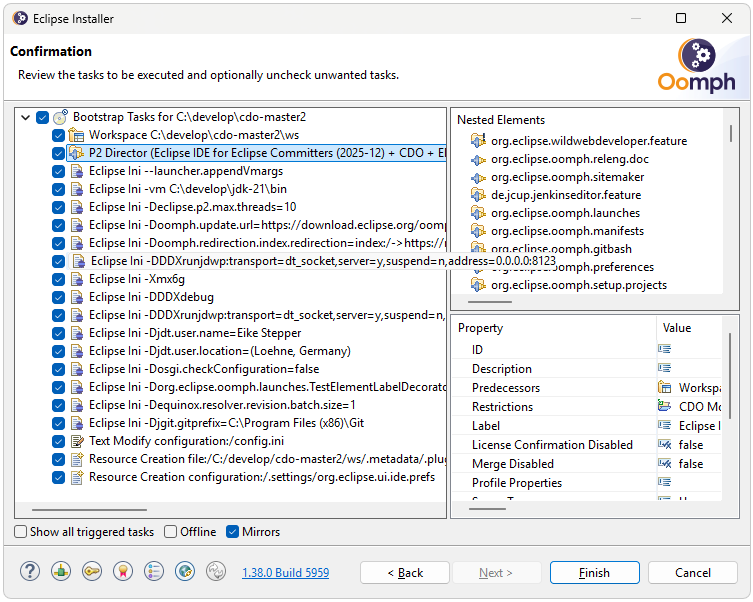Image resolution: width=753 pixels, height=602 pixels.
Task: Open the help question mark icon
Action: coord(30,572)
